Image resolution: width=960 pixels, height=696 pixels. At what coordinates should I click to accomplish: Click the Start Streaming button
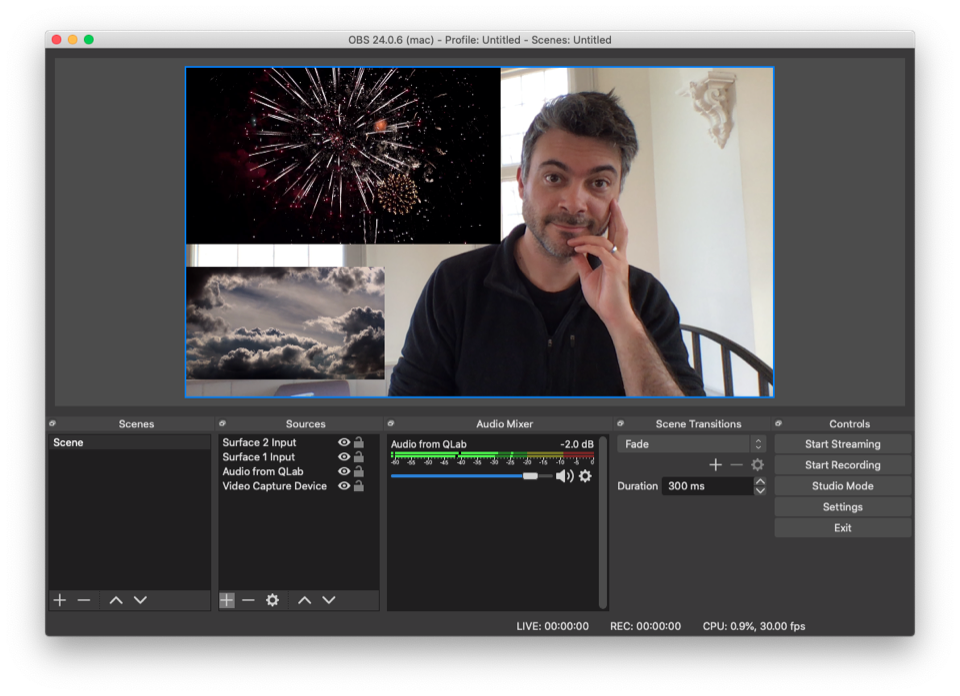coord(842,444)
